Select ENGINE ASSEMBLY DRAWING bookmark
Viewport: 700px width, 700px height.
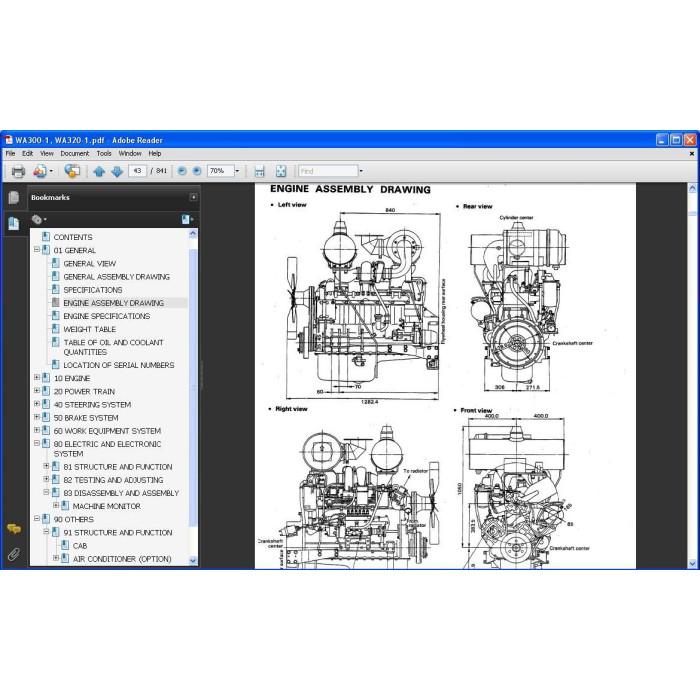[114, 303]
